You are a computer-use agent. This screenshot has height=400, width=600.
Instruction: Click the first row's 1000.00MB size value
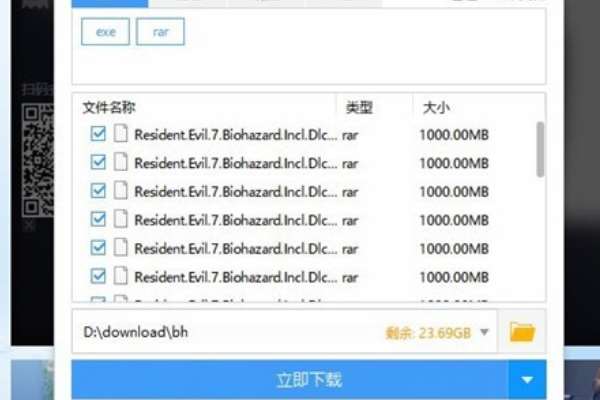pyautogui.click(x=454, y=135)
